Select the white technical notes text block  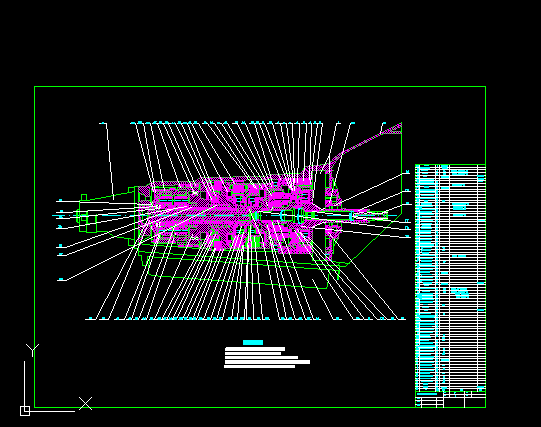pos(267,358)
